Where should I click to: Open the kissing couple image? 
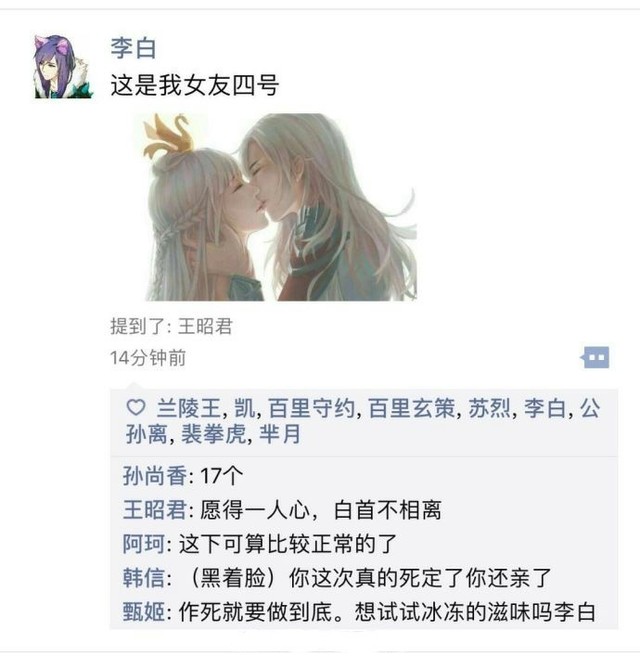281,207
